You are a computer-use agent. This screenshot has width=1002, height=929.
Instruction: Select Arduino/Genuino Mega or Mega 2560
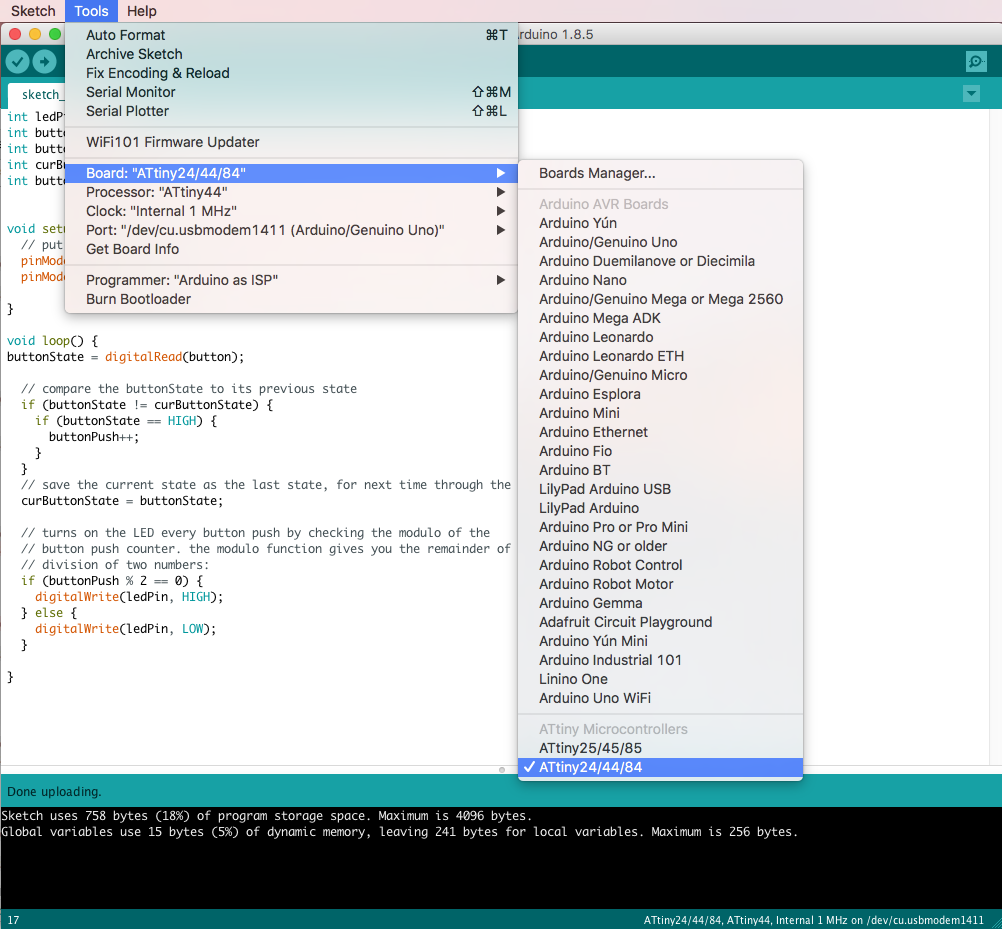coord(660,299)
